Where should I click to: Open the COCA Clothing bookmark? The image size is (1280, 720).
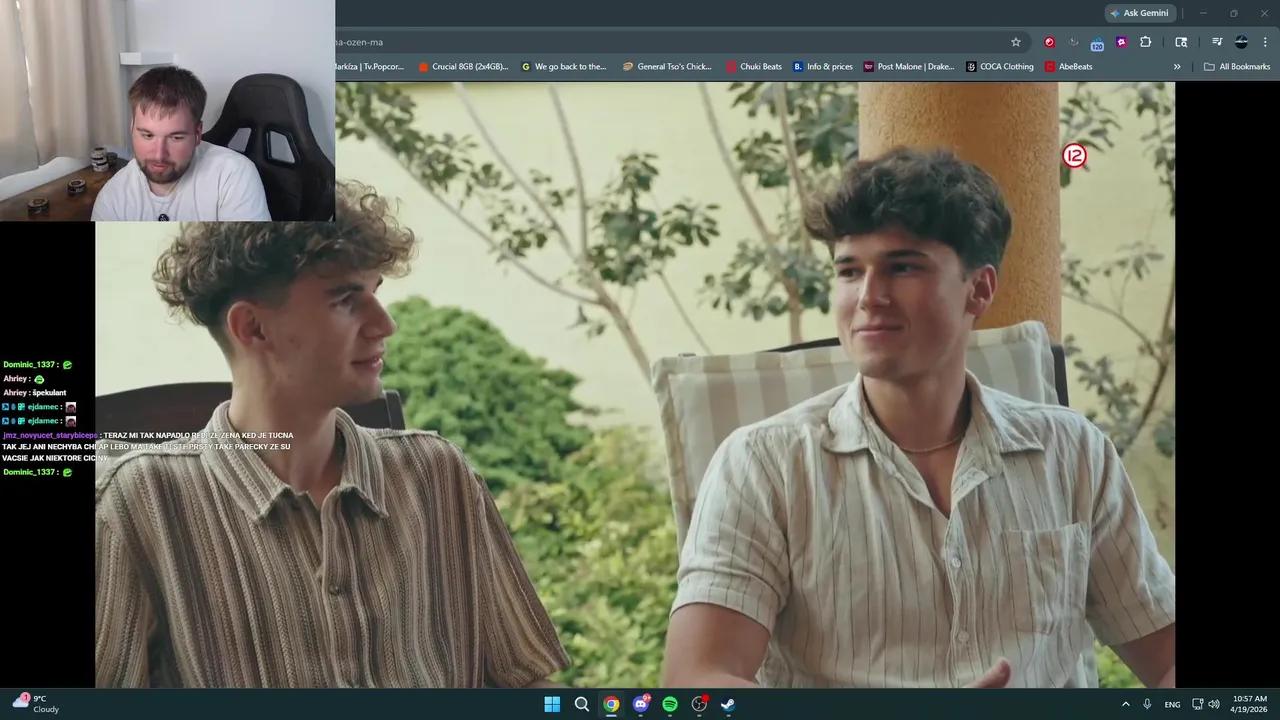[1000, 67]
